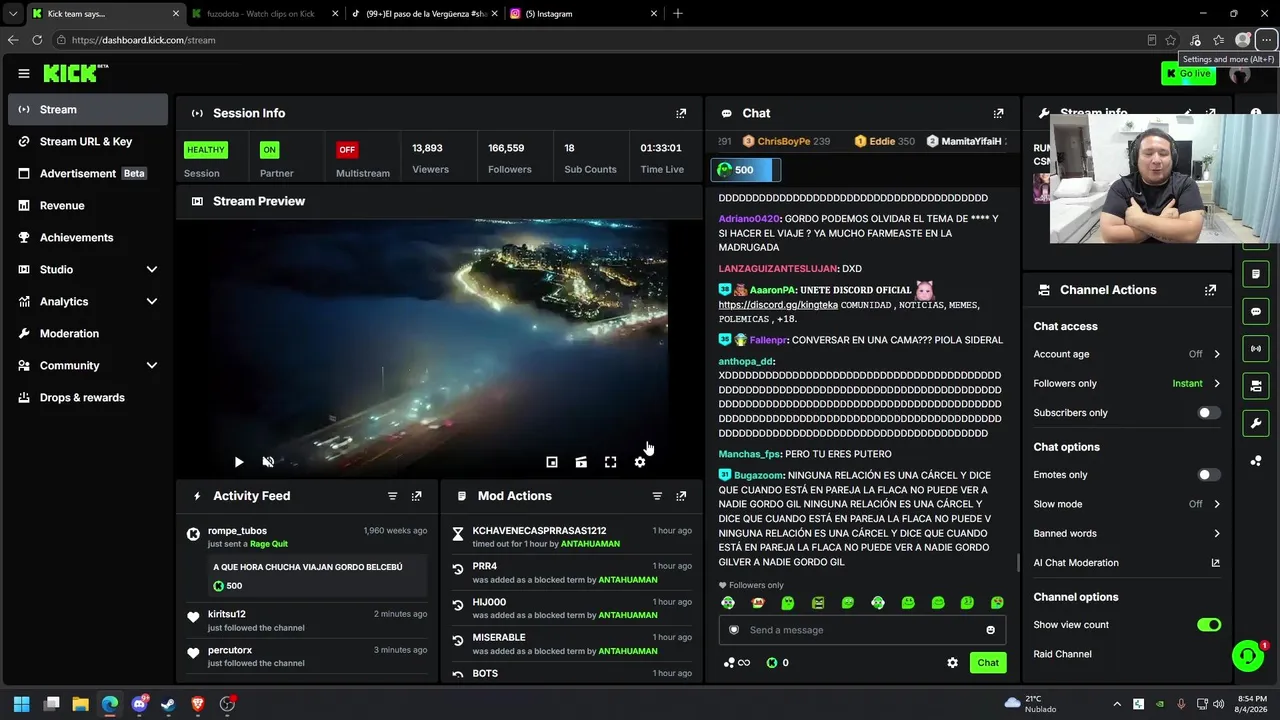The image size is (1280, 720).
Task: Open the browser tab list dropdown
Action: coord(13,14)
